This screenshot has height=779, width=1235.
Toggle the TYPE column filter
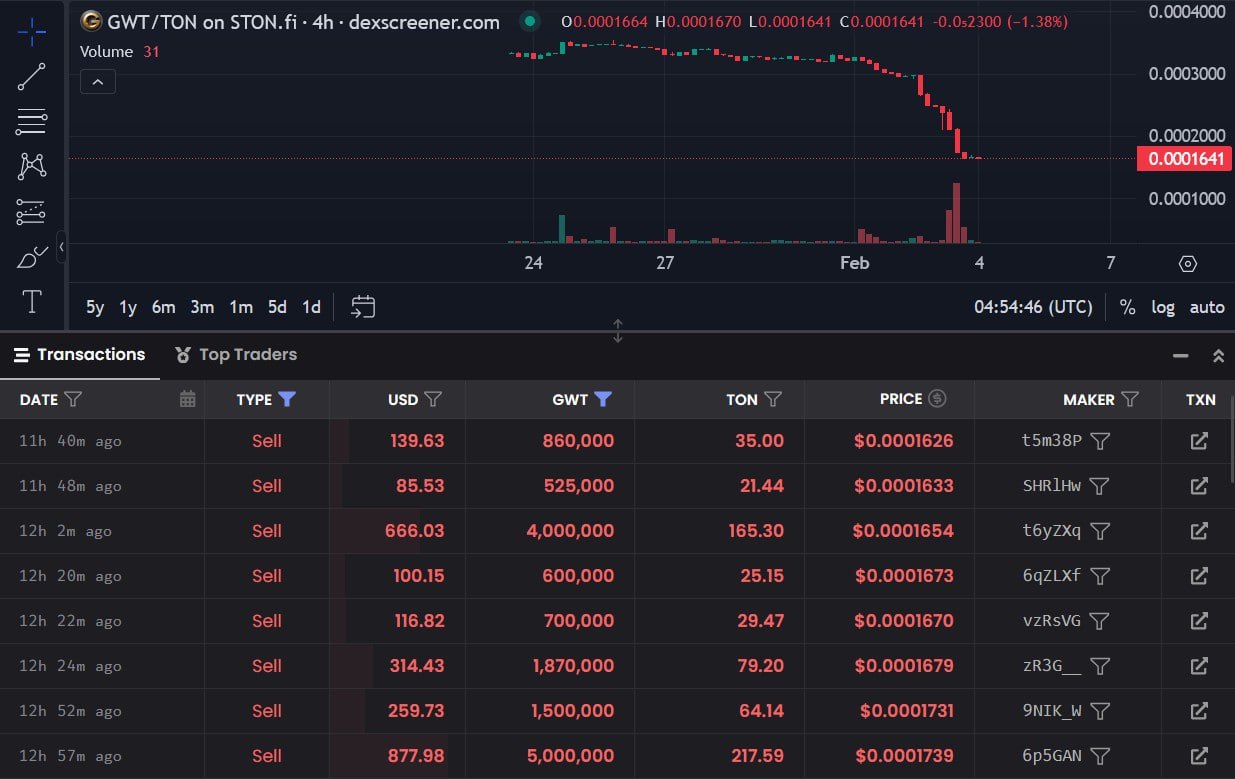tap(287, 399)
